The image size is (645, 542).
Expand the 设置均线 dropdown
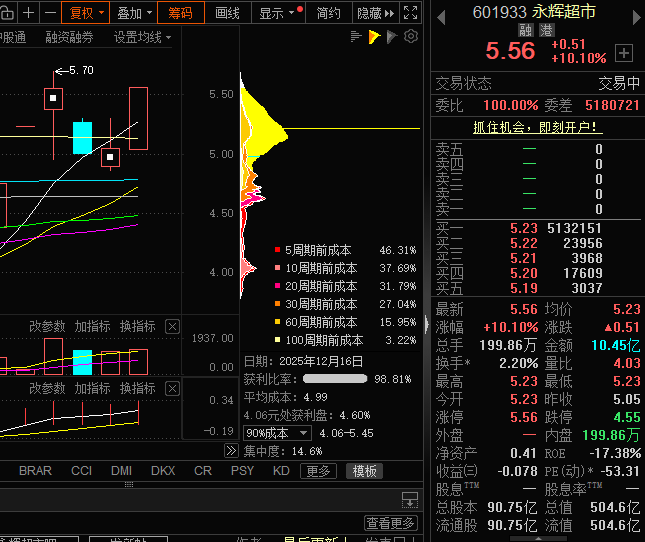(142, 37)
